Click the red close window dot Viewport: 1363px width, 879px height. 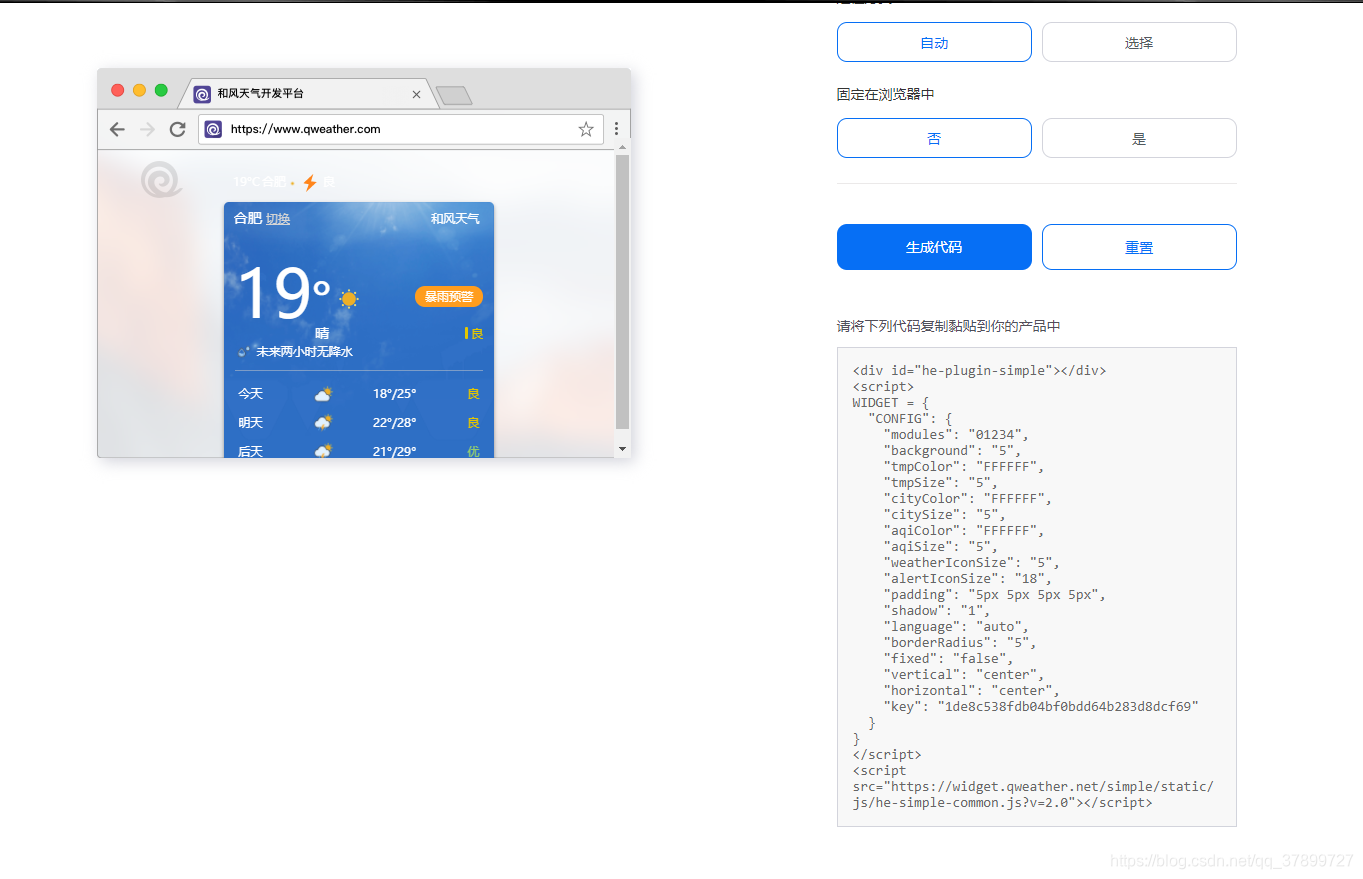[x=118, y=90]
